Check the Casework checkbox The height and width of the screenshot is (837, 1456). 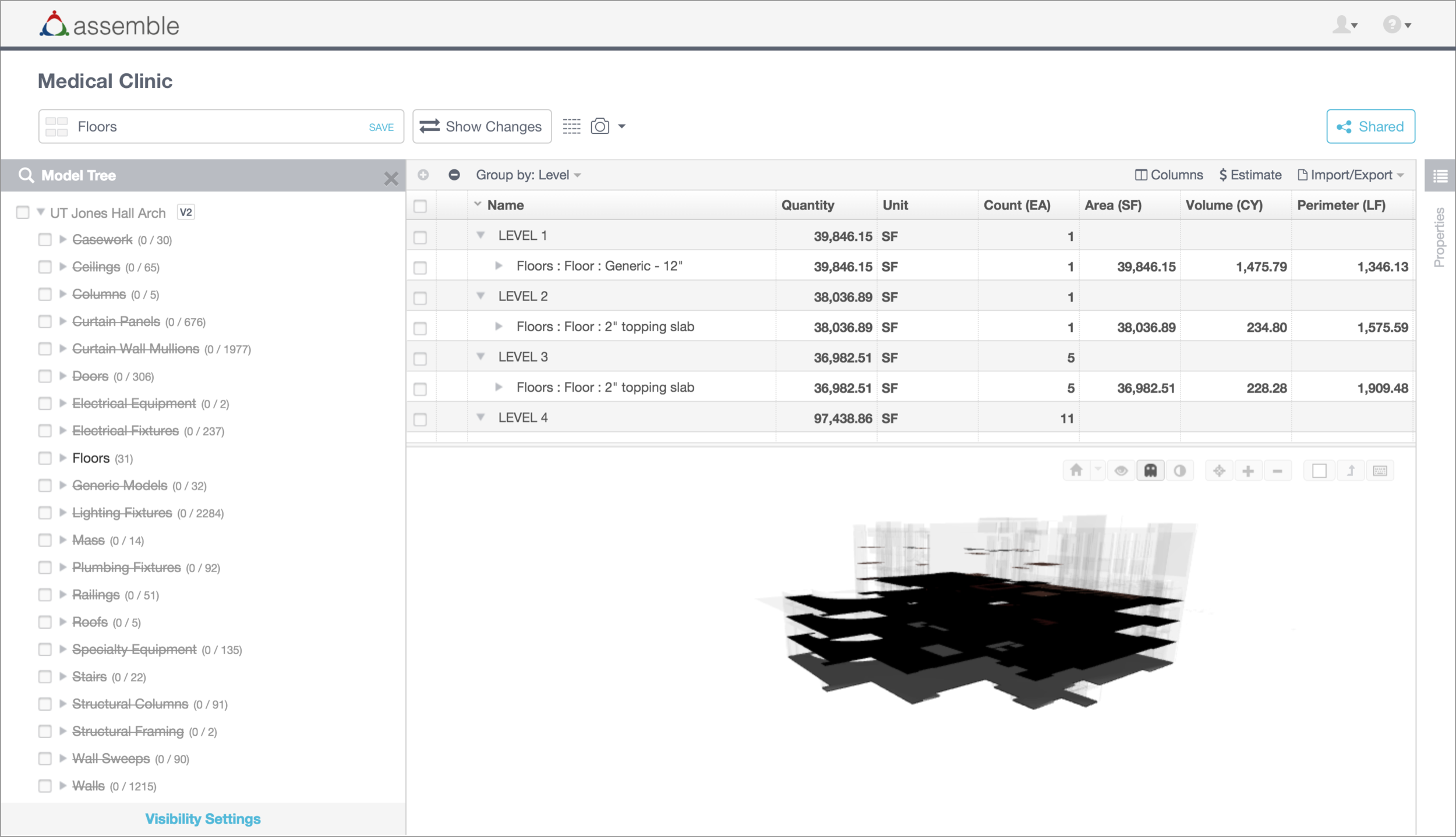tap(45, 239)
